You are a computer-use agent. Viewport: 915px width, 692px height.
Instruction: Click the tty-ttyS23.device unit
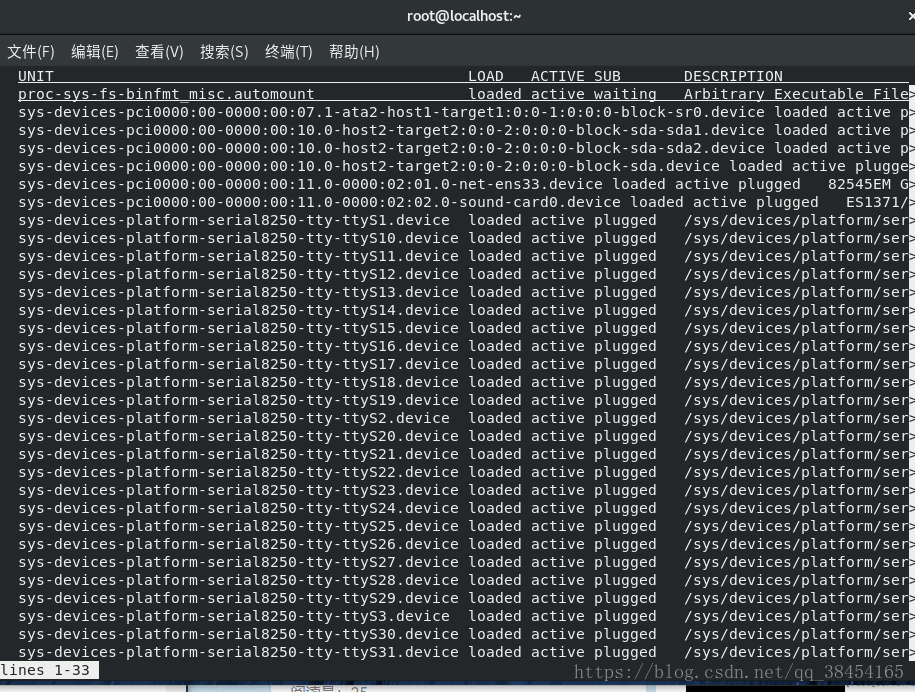point(238,491)
